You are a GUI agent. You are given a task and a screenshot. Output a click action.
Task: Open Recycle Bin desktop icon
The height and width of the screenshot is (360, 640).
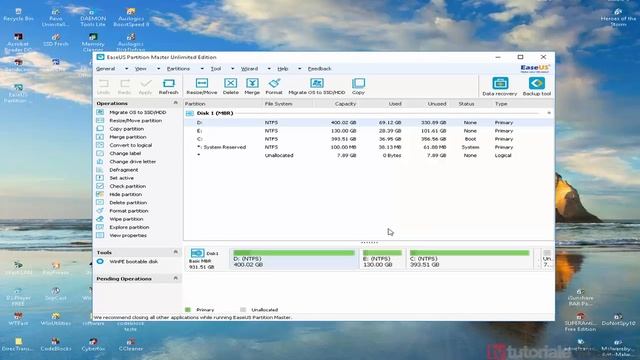pos(18,15)
